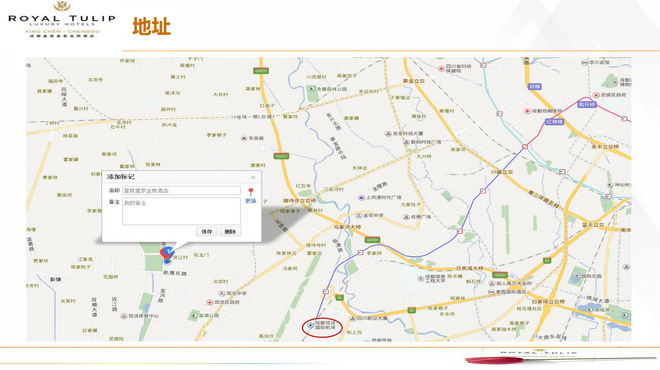Click the green G4201 highway badge near 马家河大桥
This screenshot has width=660, height=370.
[x=372, y=240]
